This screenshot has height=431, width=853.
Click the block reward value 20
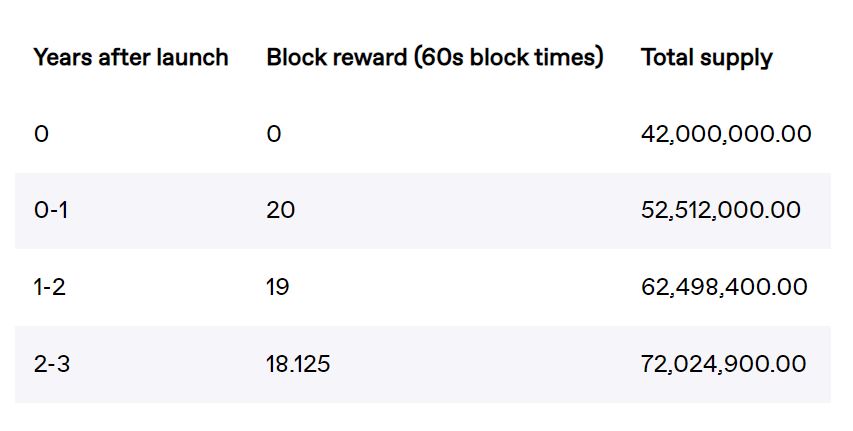(x=280, y=210)
